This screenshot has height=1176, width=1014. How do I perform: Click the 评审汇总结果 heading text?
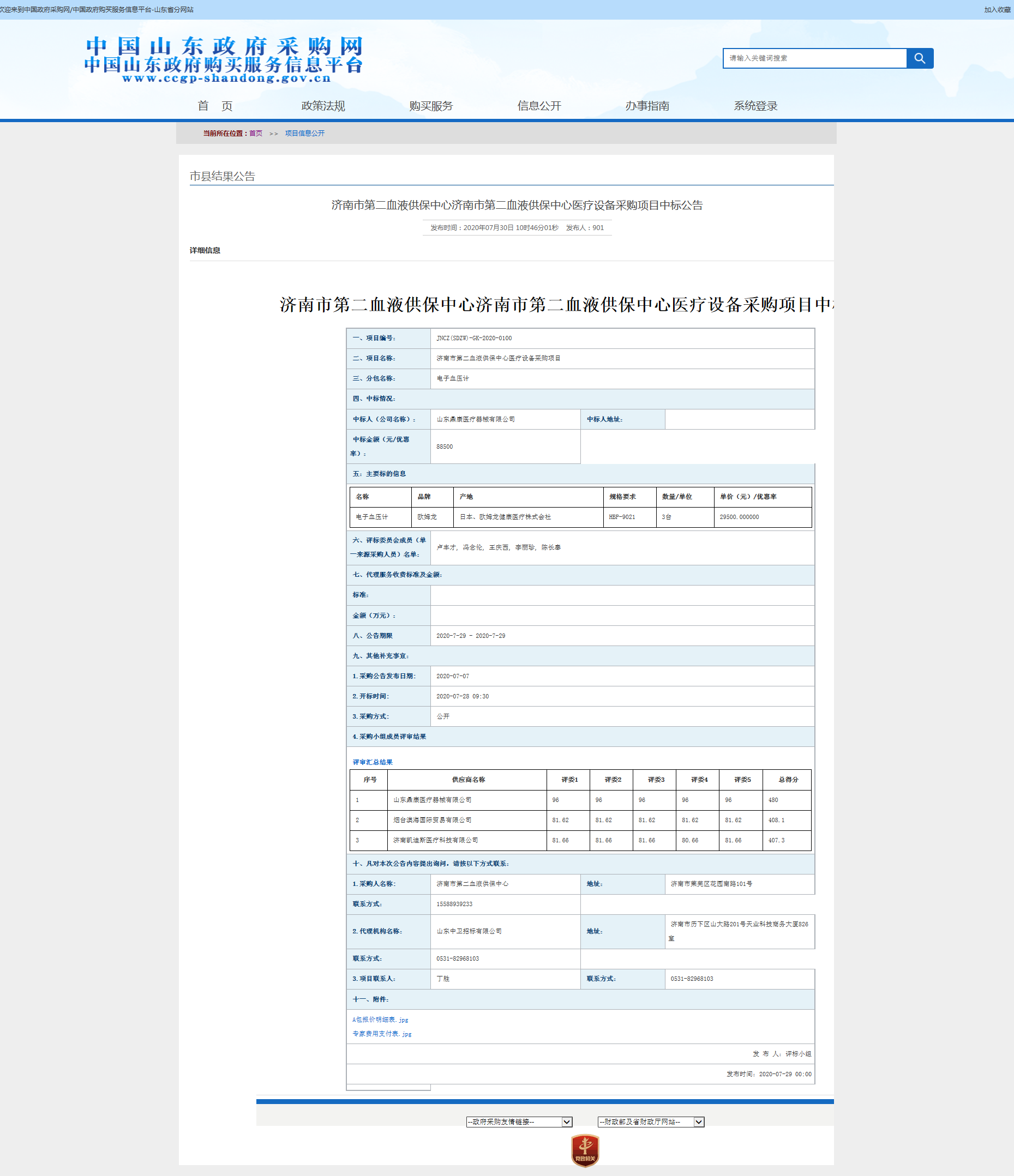[373, 762]
